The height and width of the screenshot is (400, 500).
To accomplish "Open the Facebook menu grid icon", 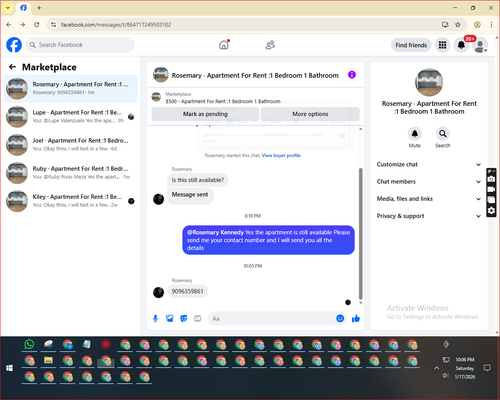I will [442, 45].
